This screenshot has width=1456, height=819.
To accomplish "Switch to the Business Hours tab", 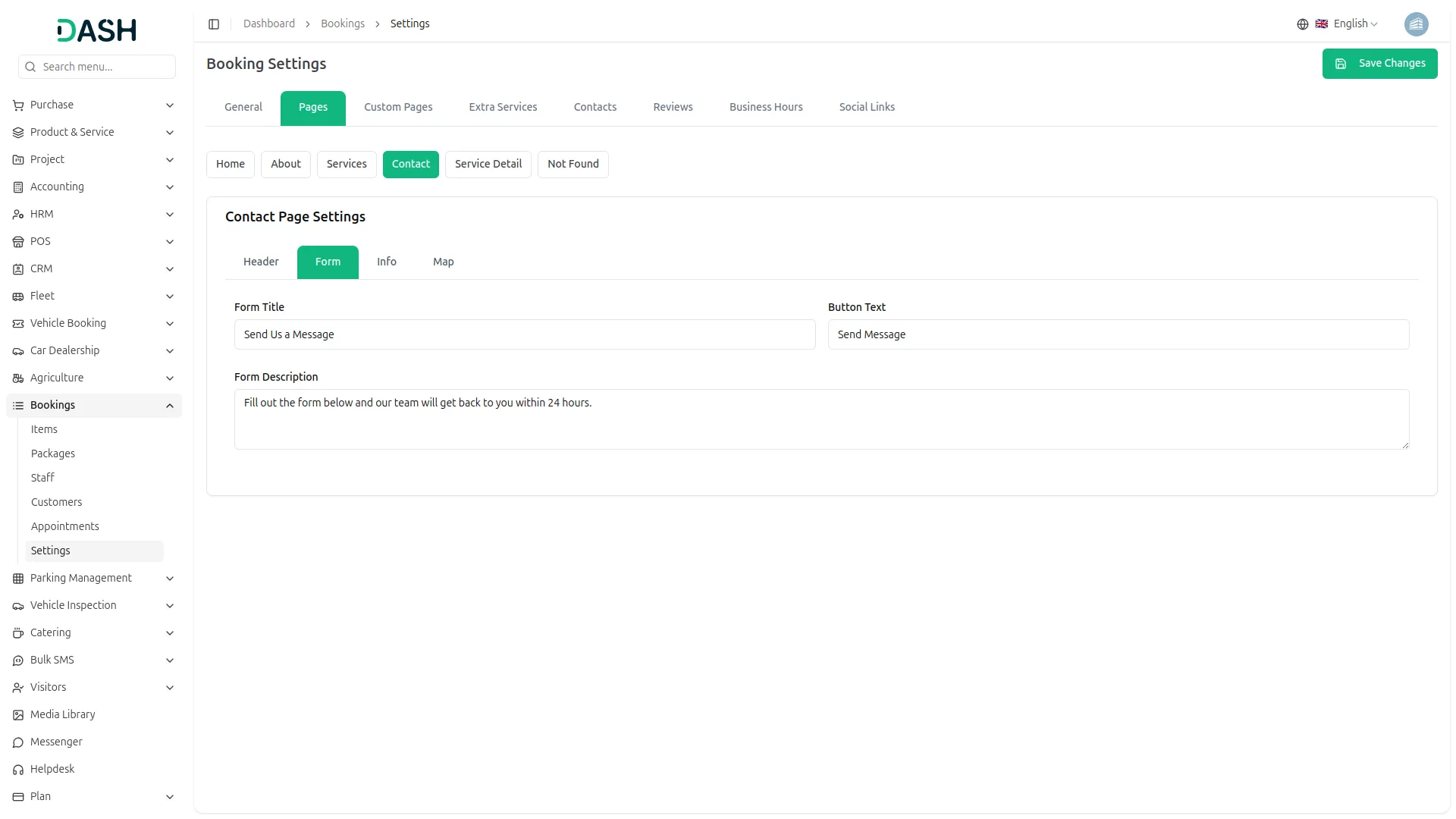I will pos(765,107).
